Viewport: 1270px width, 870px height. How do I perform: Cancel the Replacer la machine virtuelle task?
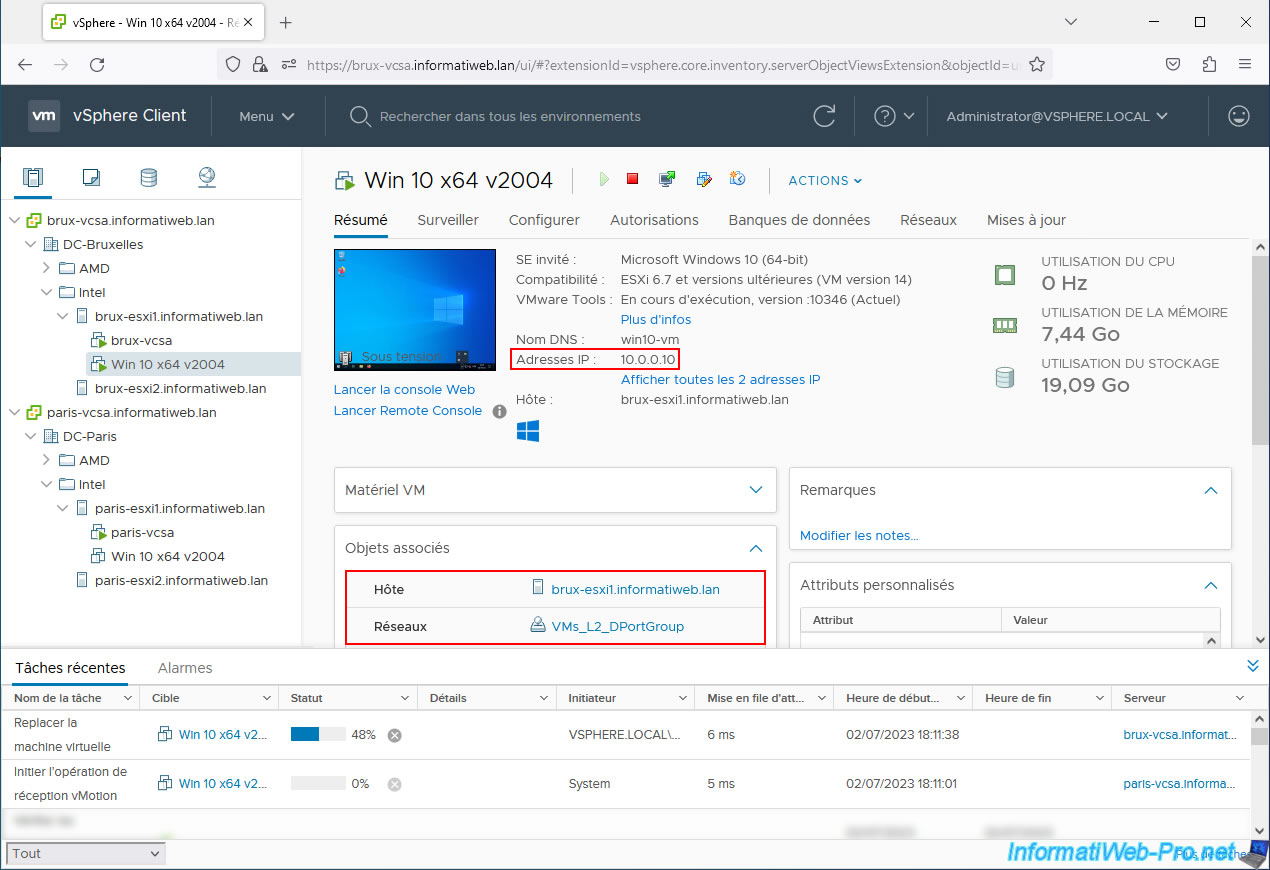tap(395, 735)
